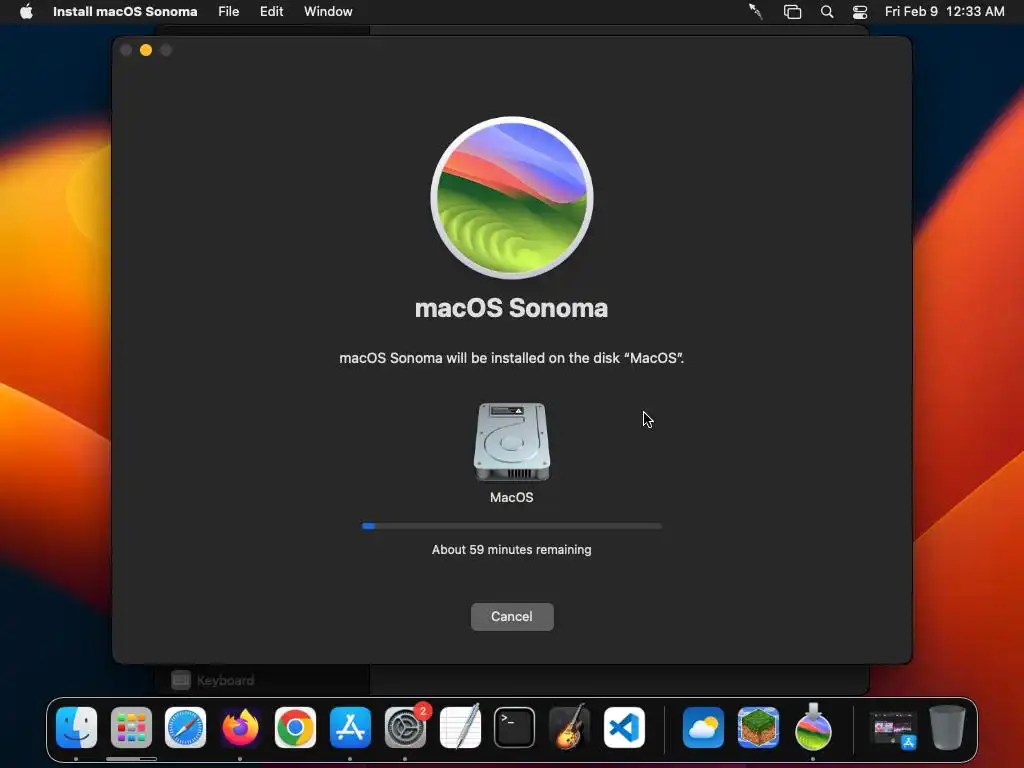Open Spotlight search in the menu bar
1024x768 pixels.
tap(827, 12)
